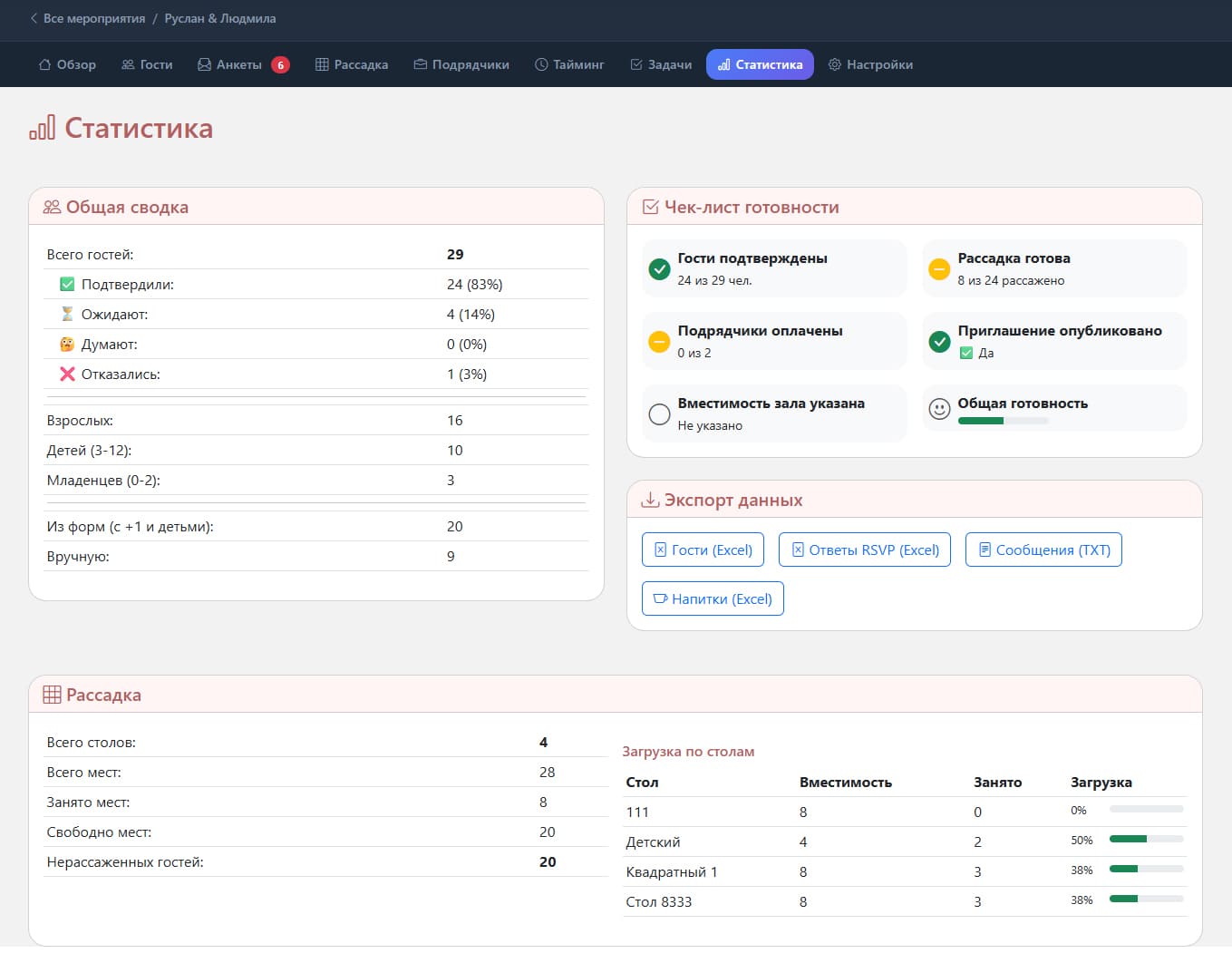The height and width of the screenshot is (963, 1232).
Task: Click the load bar for Квадратный 1
Action: (1146, 869)
